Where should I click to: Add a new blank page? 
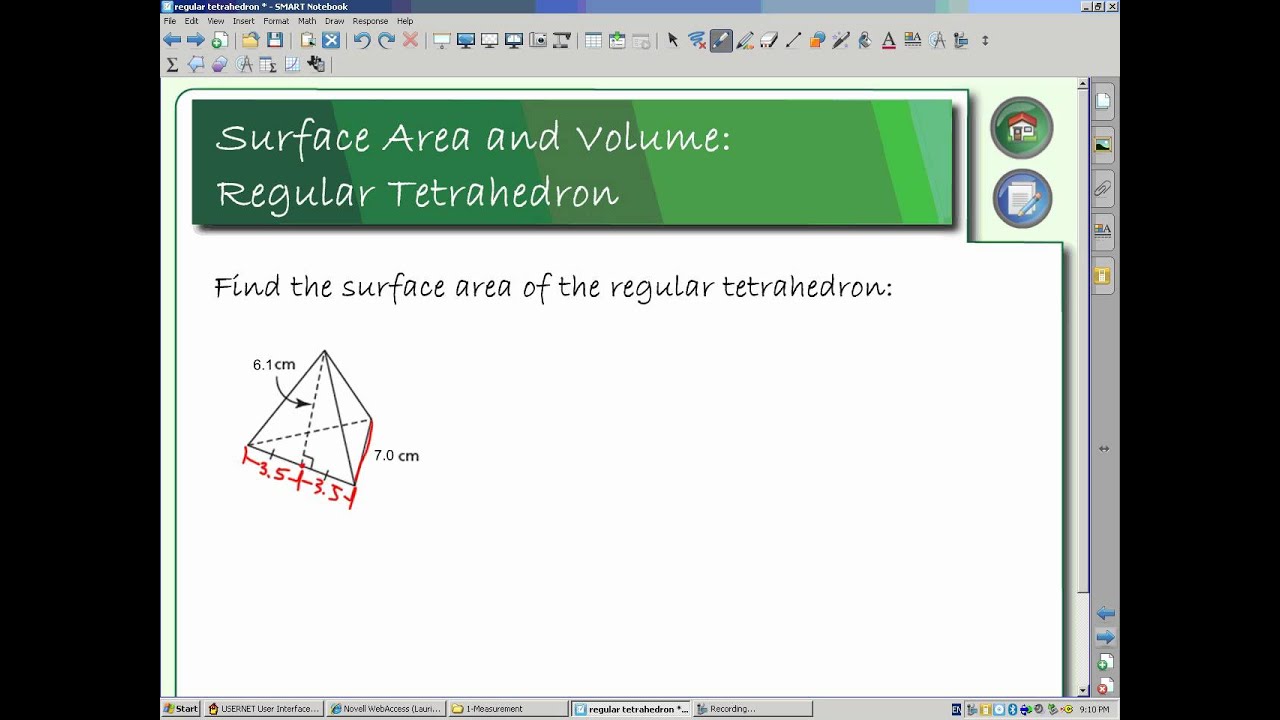[x=220, y=40]
